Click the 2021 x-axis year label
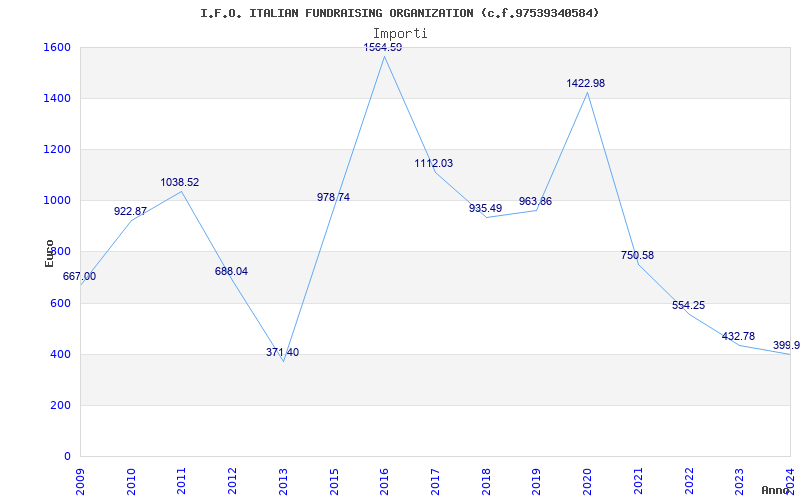800x500 pixels. click(x=638, y=481)
